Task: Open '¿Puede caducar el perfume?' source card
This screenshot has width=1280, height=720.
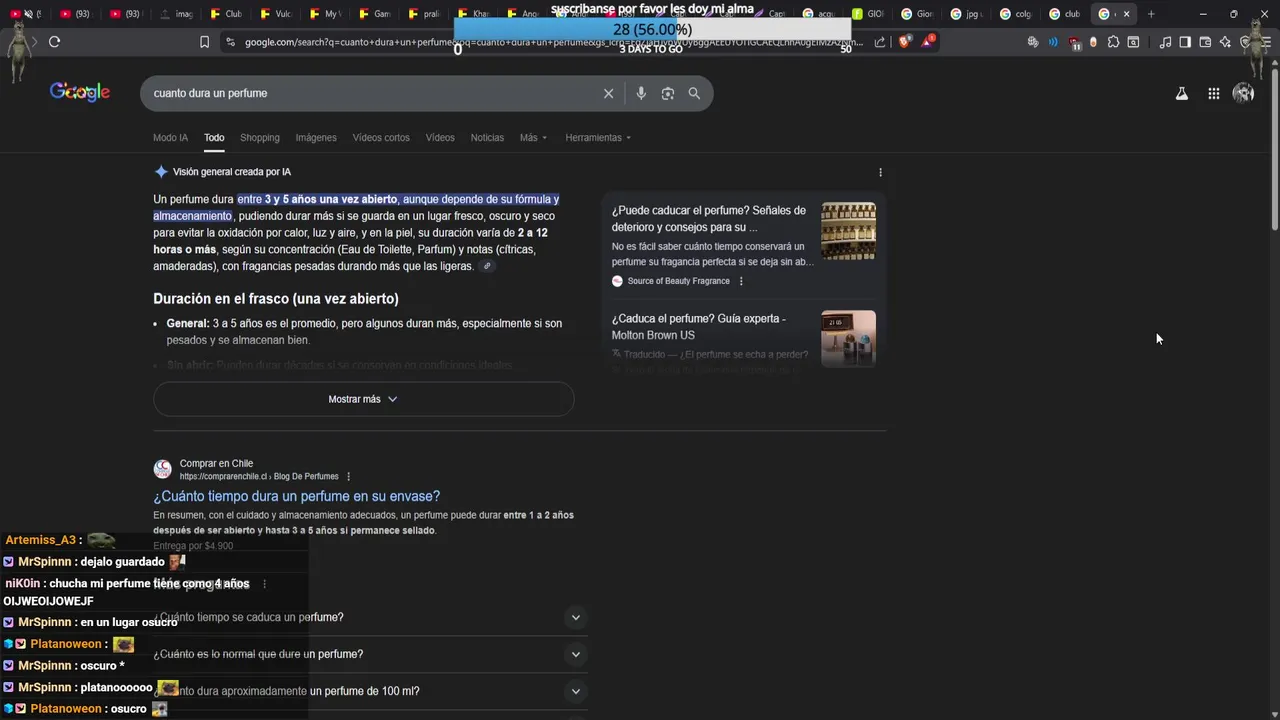Action: pyautogui.click(x=709, y=219)
